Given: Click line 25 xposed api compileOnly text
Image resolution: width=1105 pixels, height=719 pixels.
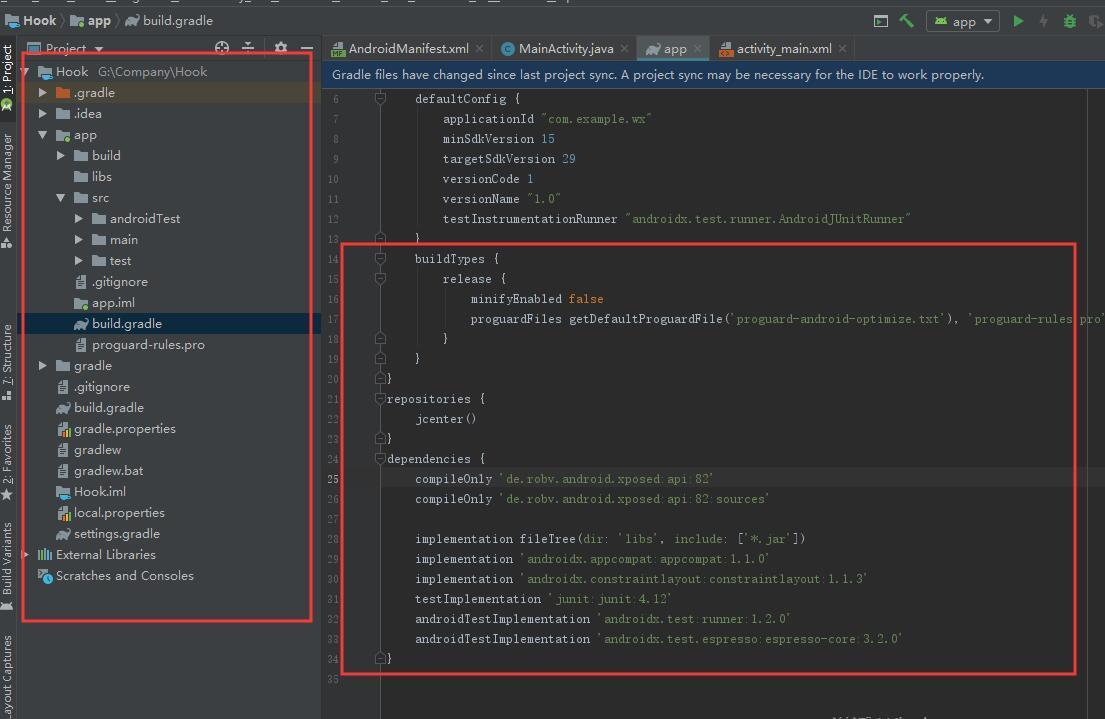Looking at the screenshot, I should [564, 479].
